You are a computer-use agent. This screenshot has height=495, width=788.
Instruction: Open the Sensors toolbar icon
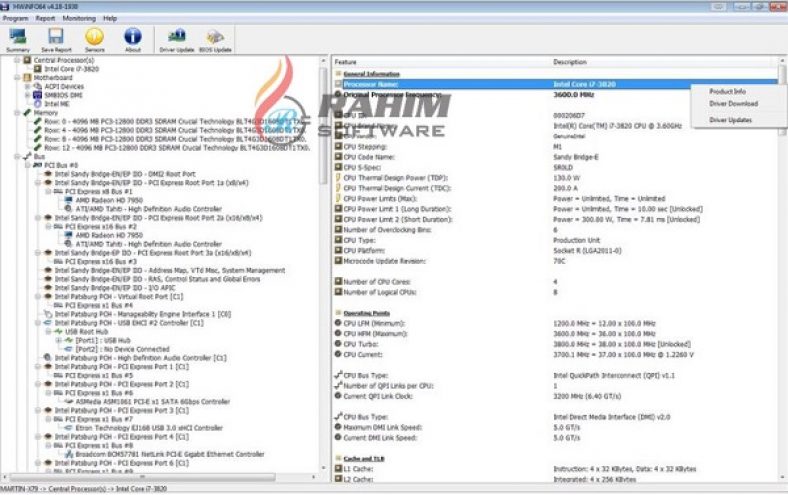coord(95,37)
